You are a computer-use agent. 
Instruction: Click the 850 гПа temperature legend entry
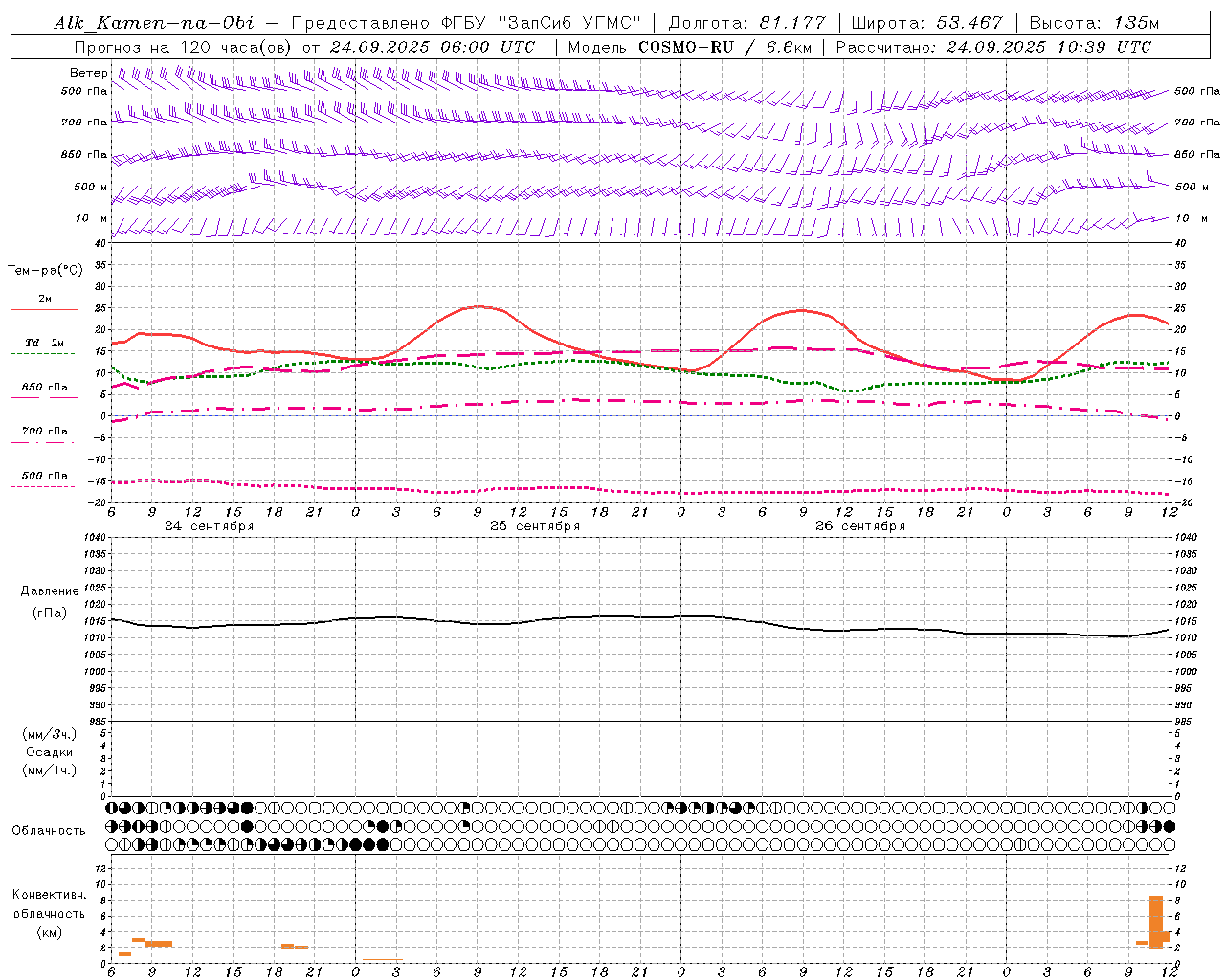45,388
